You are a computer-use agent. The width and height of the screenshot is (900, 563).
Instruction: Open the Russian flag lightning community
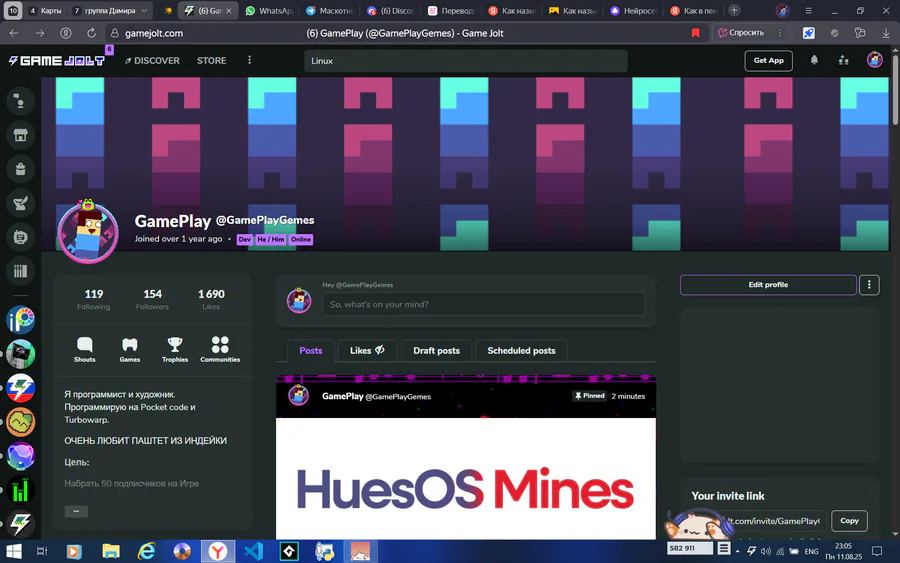point(21,388)
